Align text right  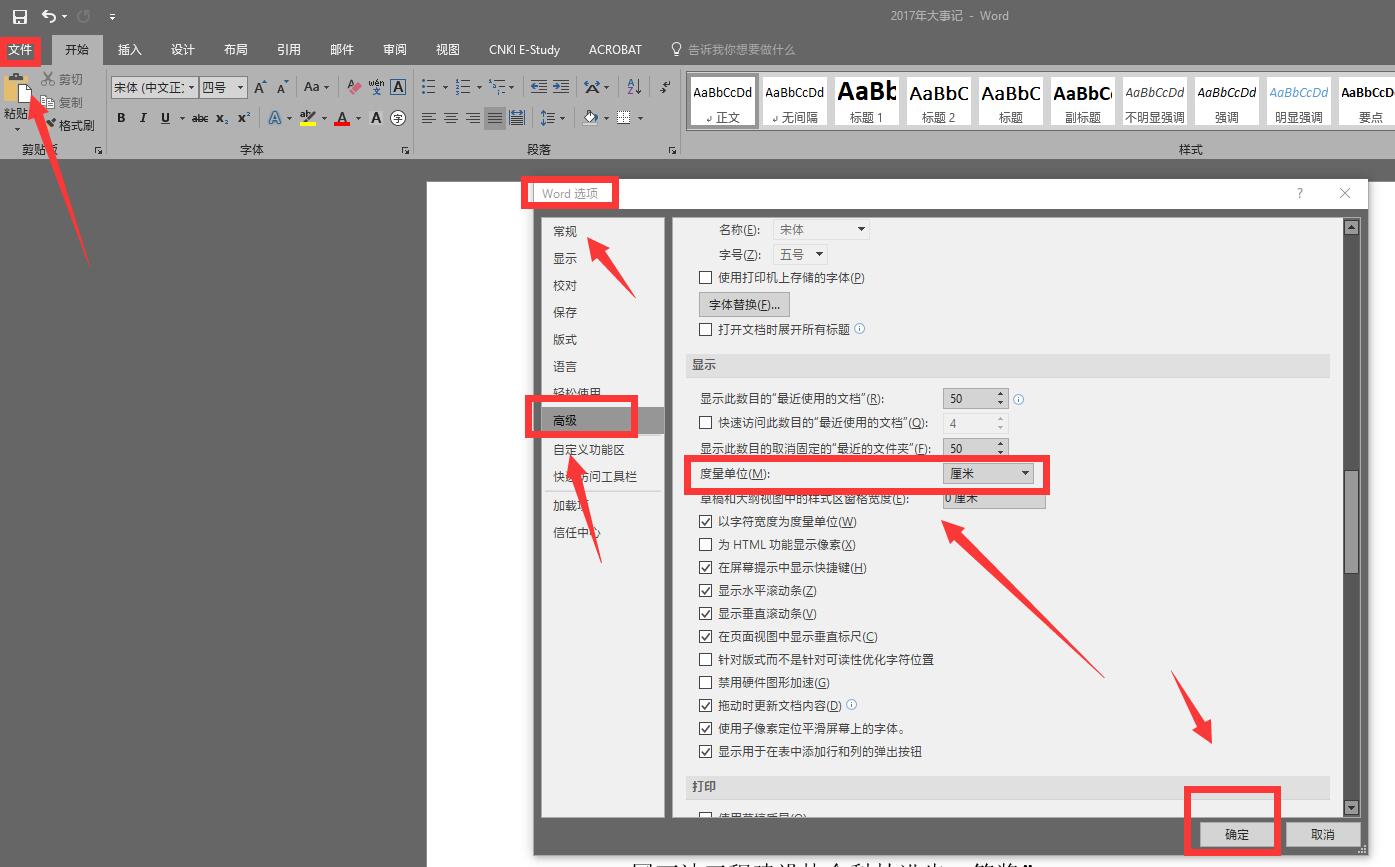473,118
